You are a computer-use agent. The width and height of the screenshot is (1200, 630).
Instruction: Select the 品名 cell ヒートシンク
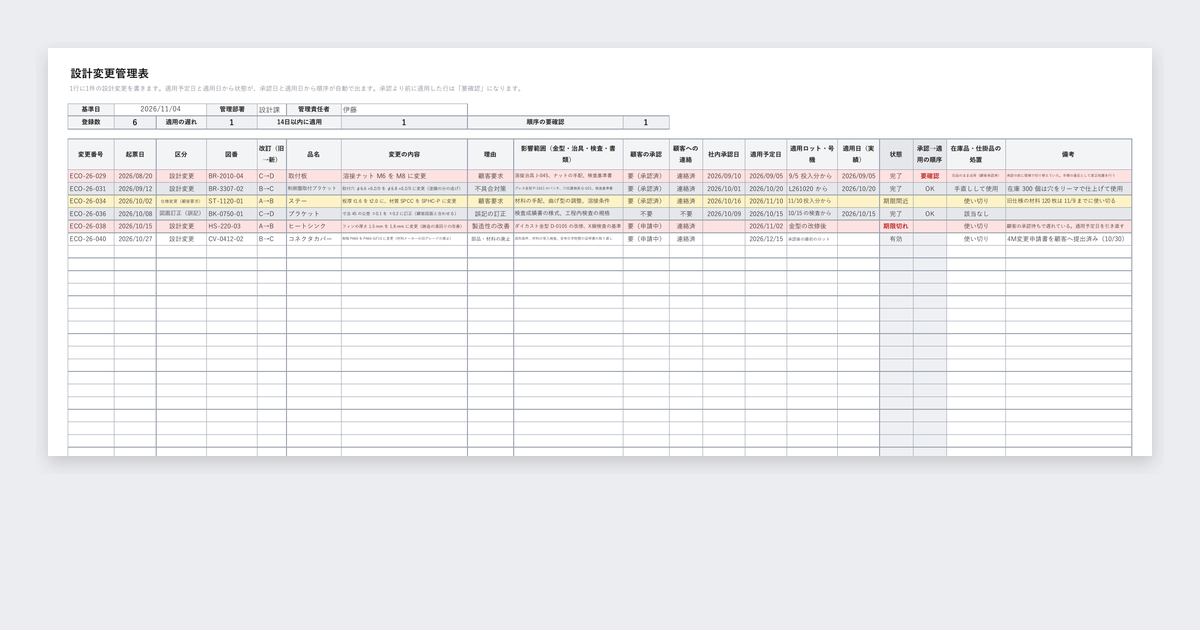click(x=313, y=226)
